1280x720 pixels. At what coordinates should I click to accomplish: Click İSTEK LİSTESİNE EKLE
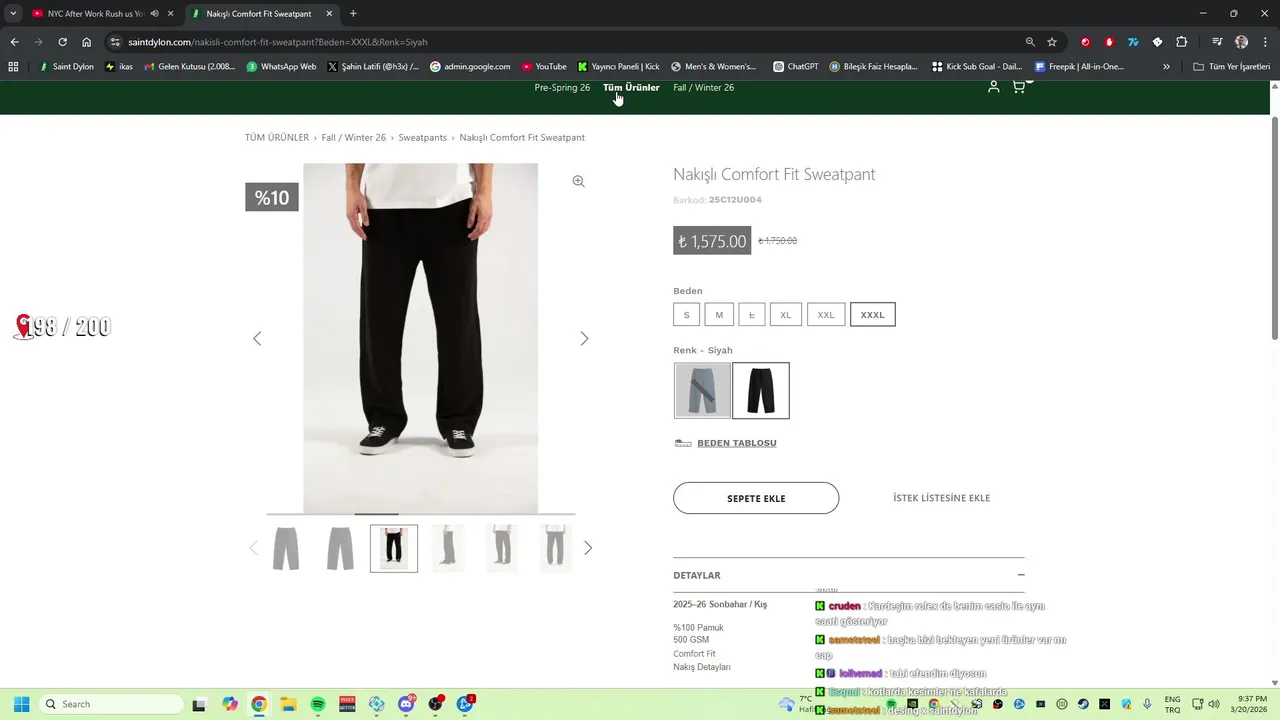(942, 498)
